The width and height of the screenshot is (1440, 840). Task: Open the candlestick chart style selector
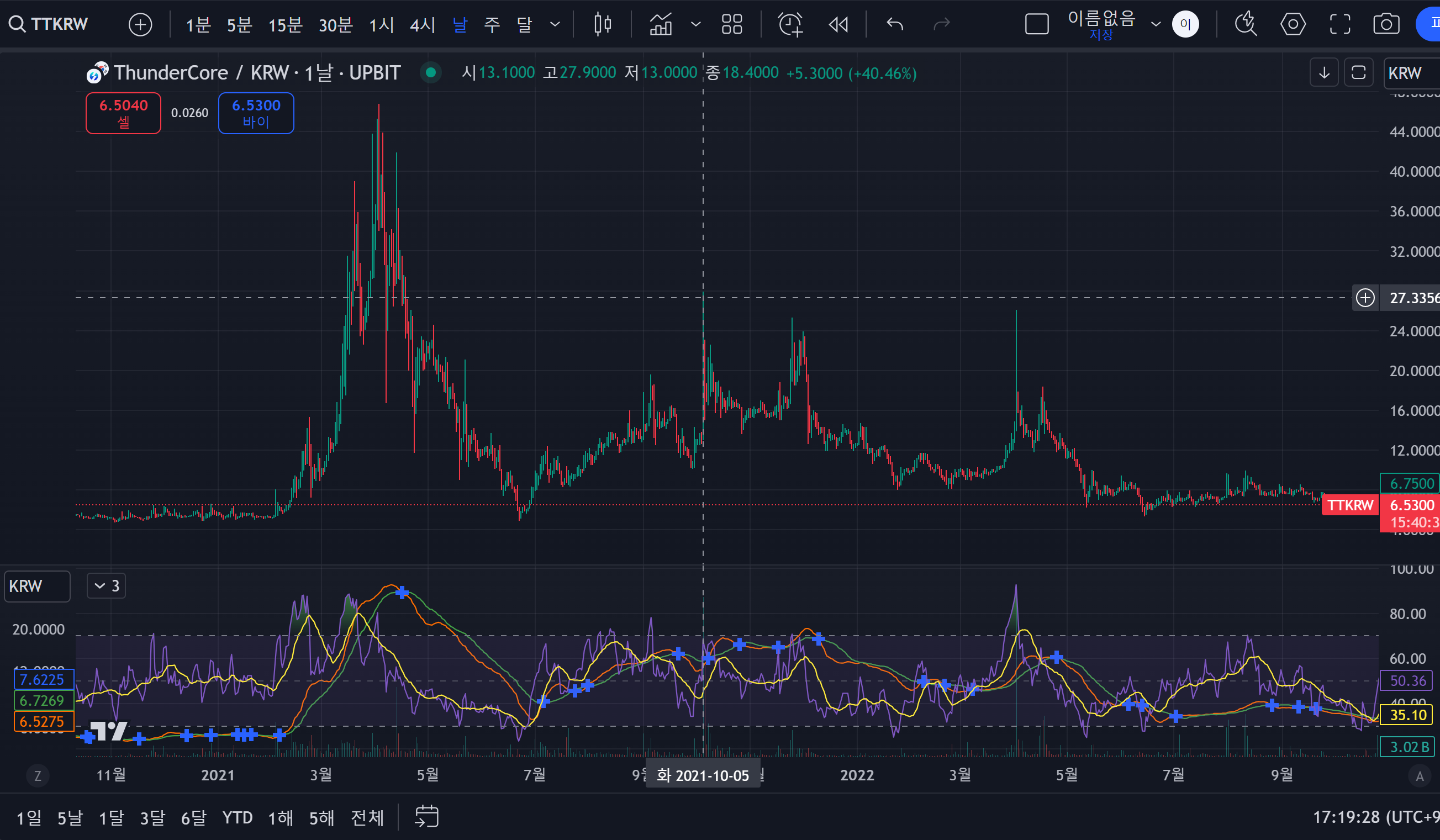click(602, 24)
